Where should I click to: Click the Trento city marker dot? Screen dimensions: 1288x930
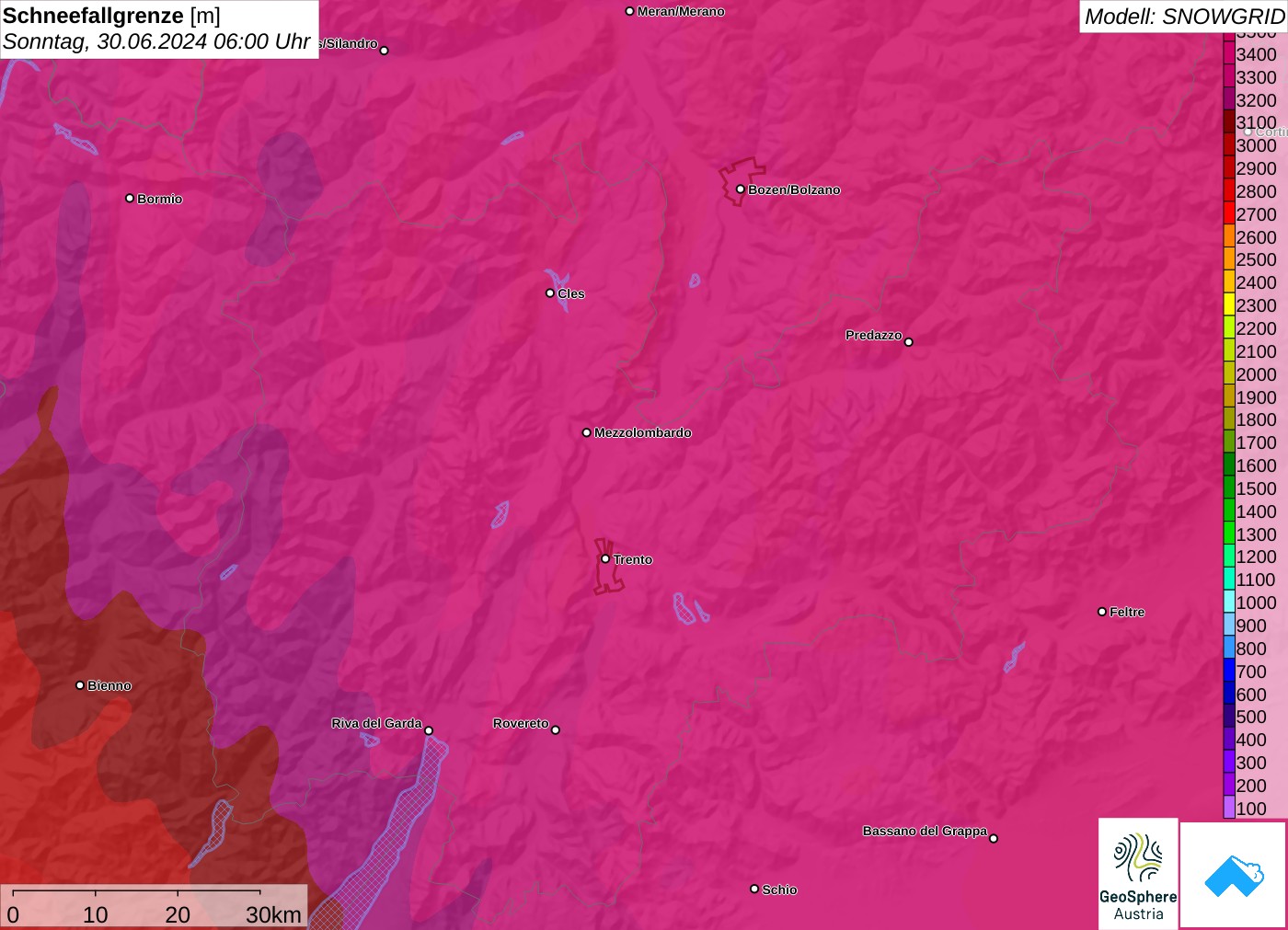click(x=605, y=558)
